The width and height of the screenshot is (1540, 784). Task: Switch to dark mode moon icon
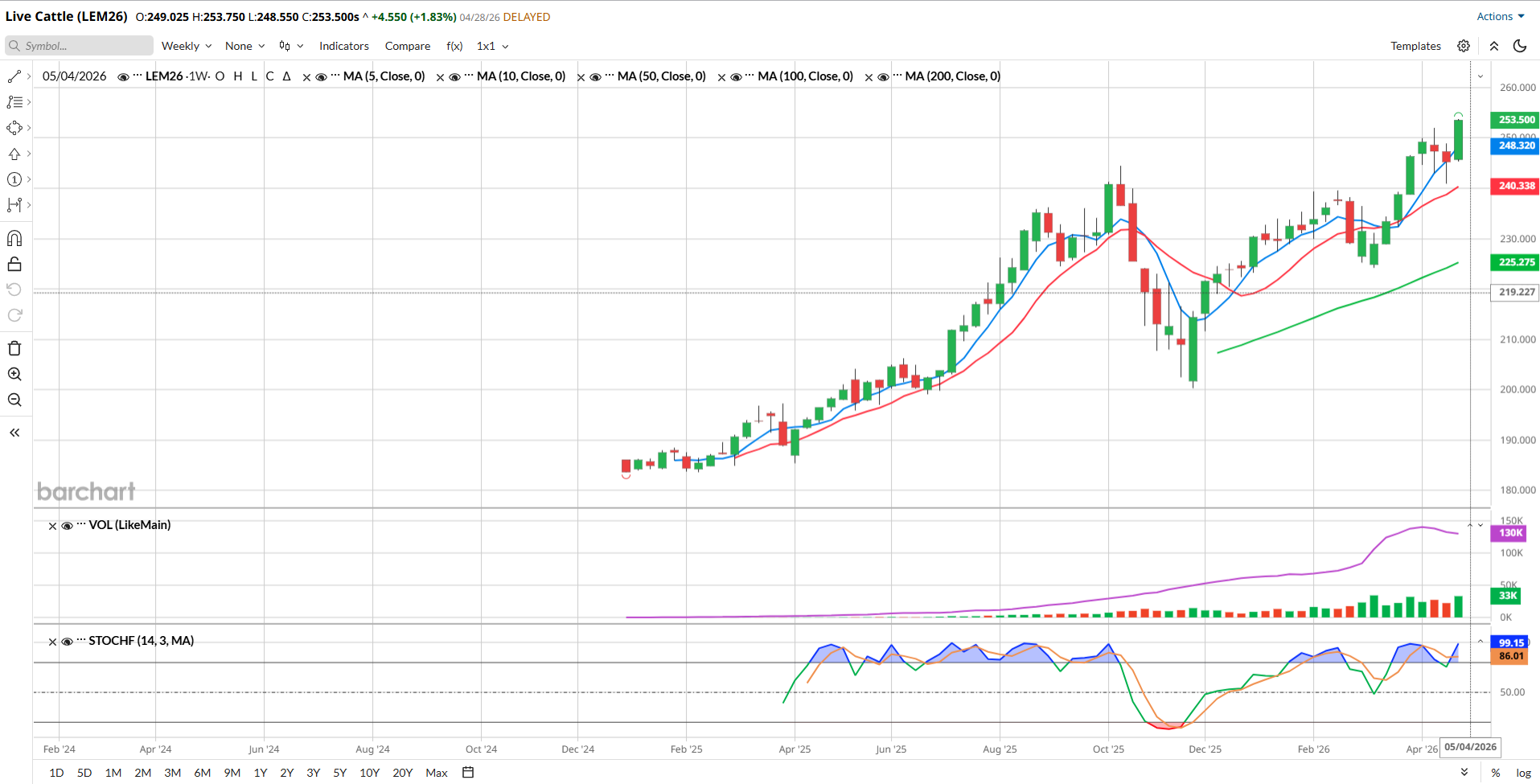tap(1520, 46)
